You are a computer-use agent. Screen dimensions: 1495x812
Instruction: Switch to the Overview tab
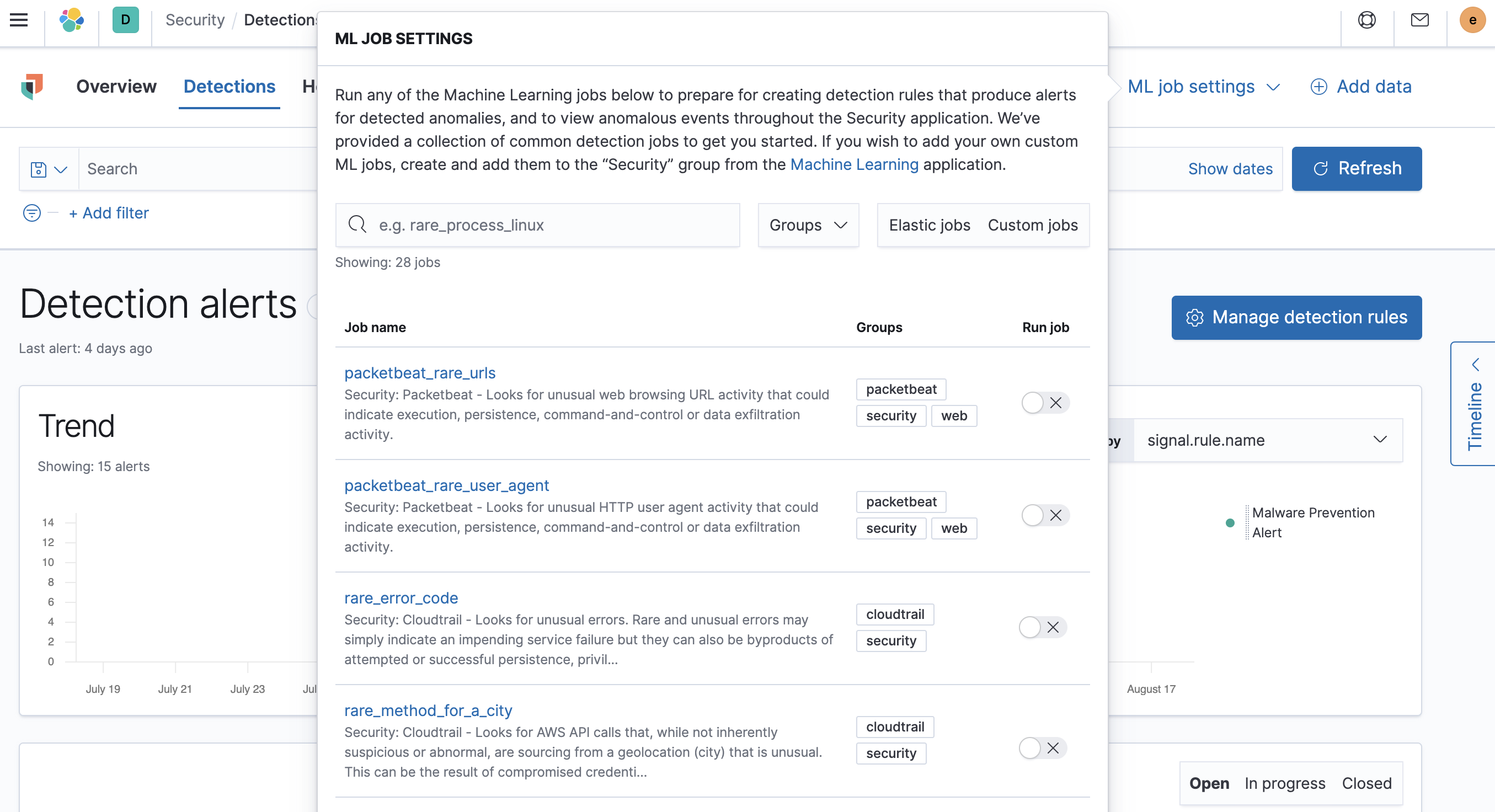click(116, 87)
